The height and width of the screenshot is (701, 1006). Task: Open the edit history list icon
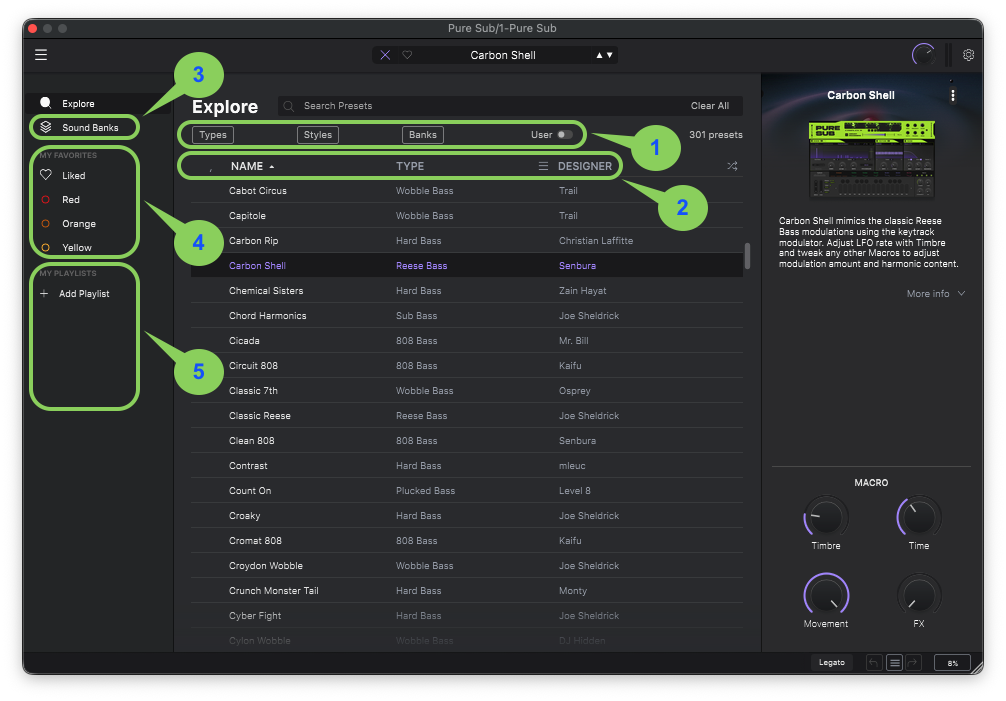pyautogui.click(x=894, y=663)
